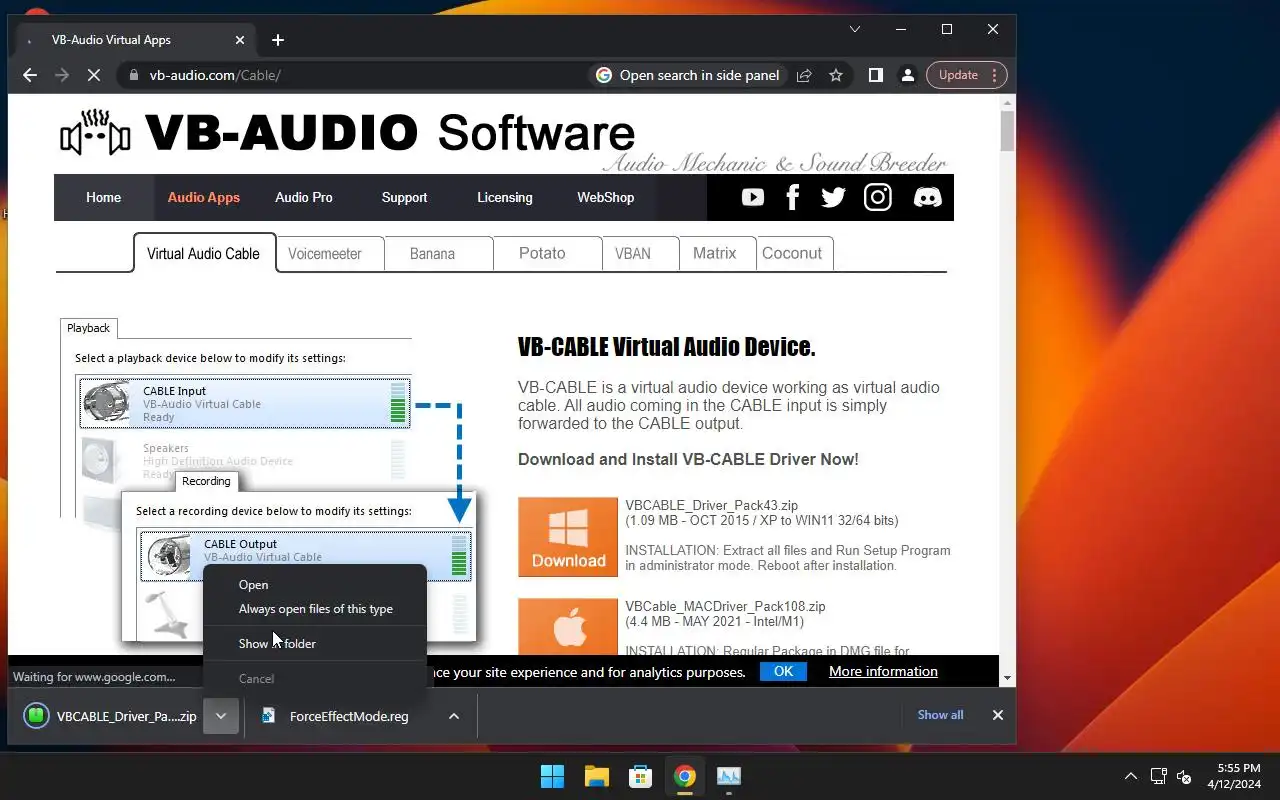
Task: Open the More information cookie link
Action: point(883,671)
